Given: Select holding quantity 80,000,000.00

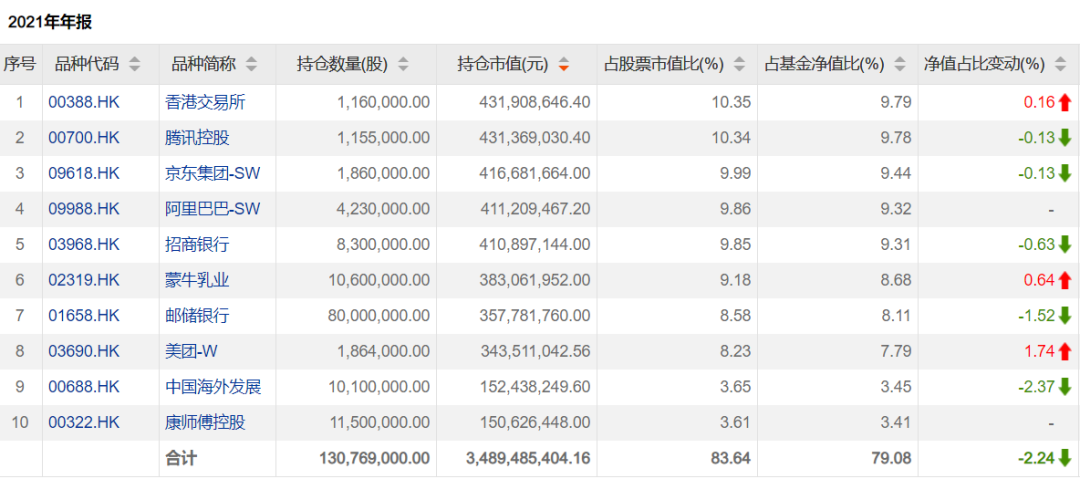Looking at the screenshot, I should tap(380, 316).
